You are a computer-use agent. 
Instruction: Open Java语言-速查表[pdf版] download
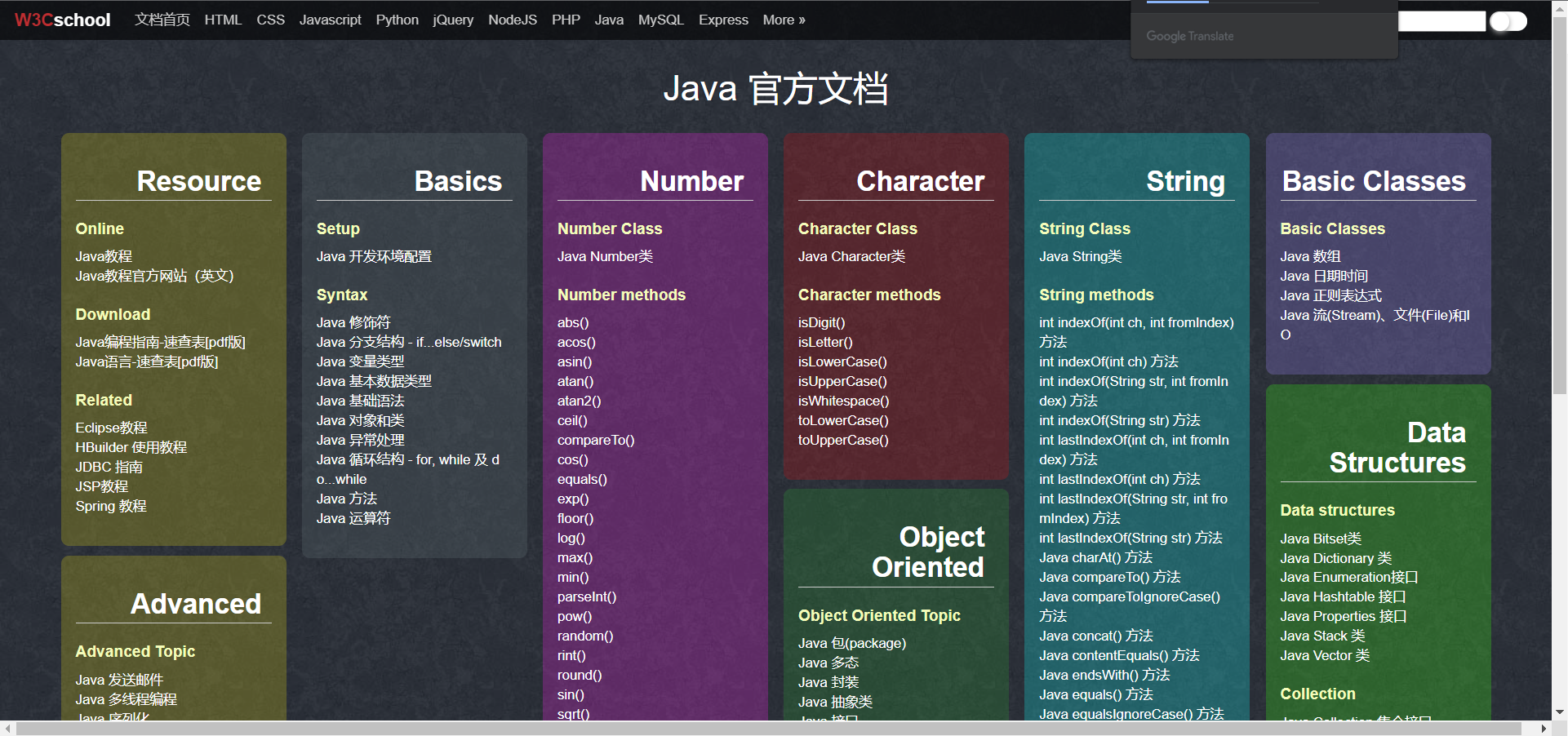click(147, 361)
